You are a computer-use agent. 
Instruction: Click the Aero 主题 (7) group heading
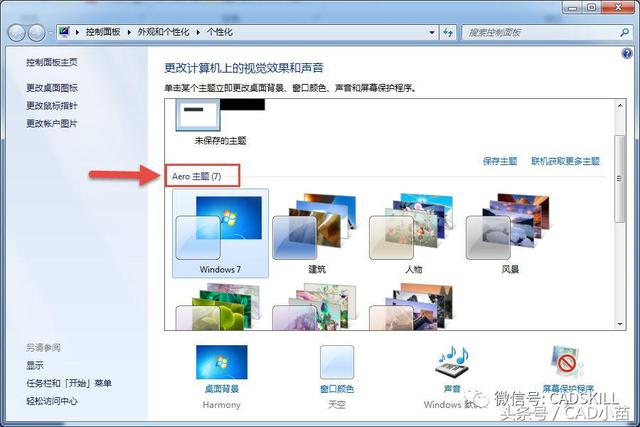click(196, 176)
